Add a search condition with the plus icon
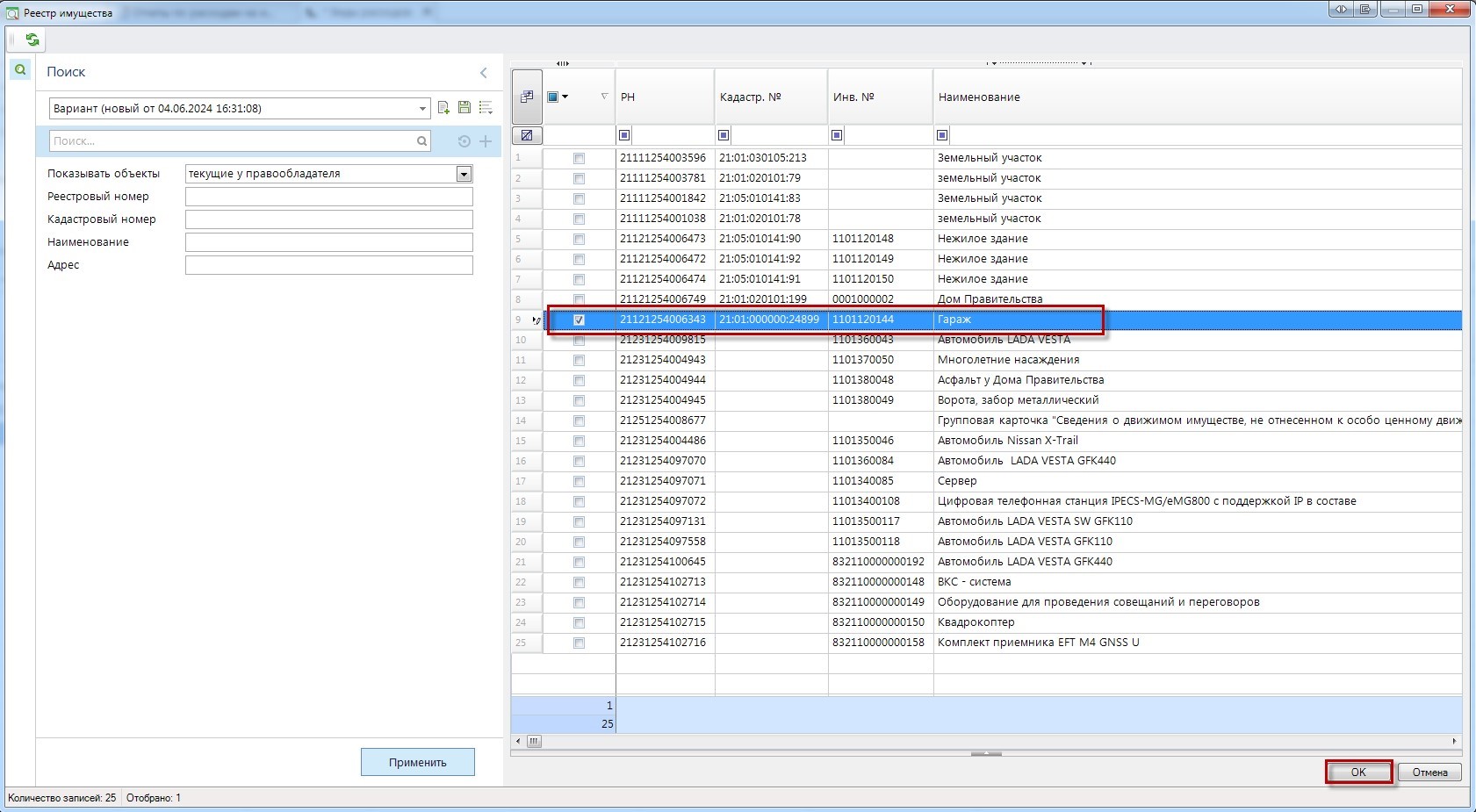1476x812 pixels. (486, 141)
